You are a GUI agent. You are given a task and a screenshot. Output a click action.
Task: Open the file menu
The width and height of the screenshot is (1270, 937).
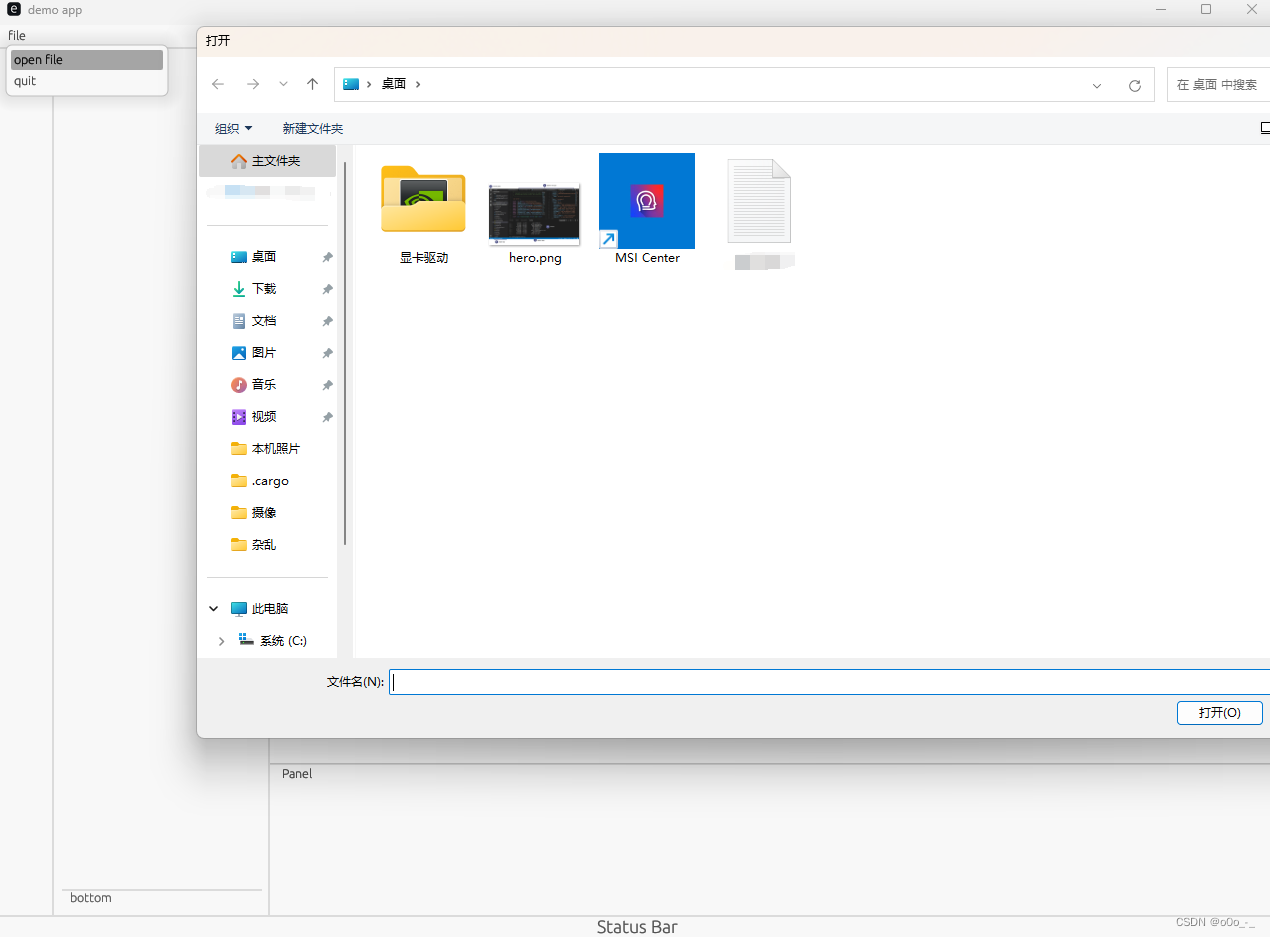tap(16, 35)
